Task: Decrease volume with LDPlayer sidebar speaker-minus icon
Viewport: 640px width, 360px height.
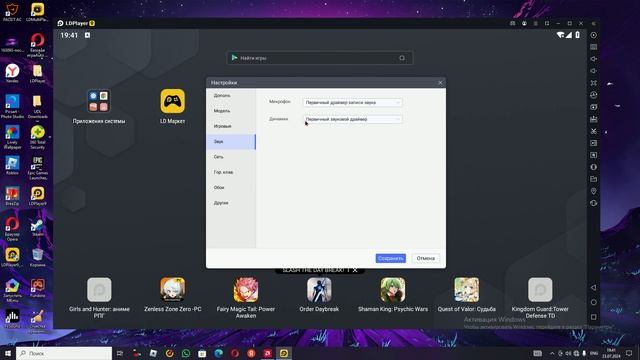Action: tap(593, 71)
